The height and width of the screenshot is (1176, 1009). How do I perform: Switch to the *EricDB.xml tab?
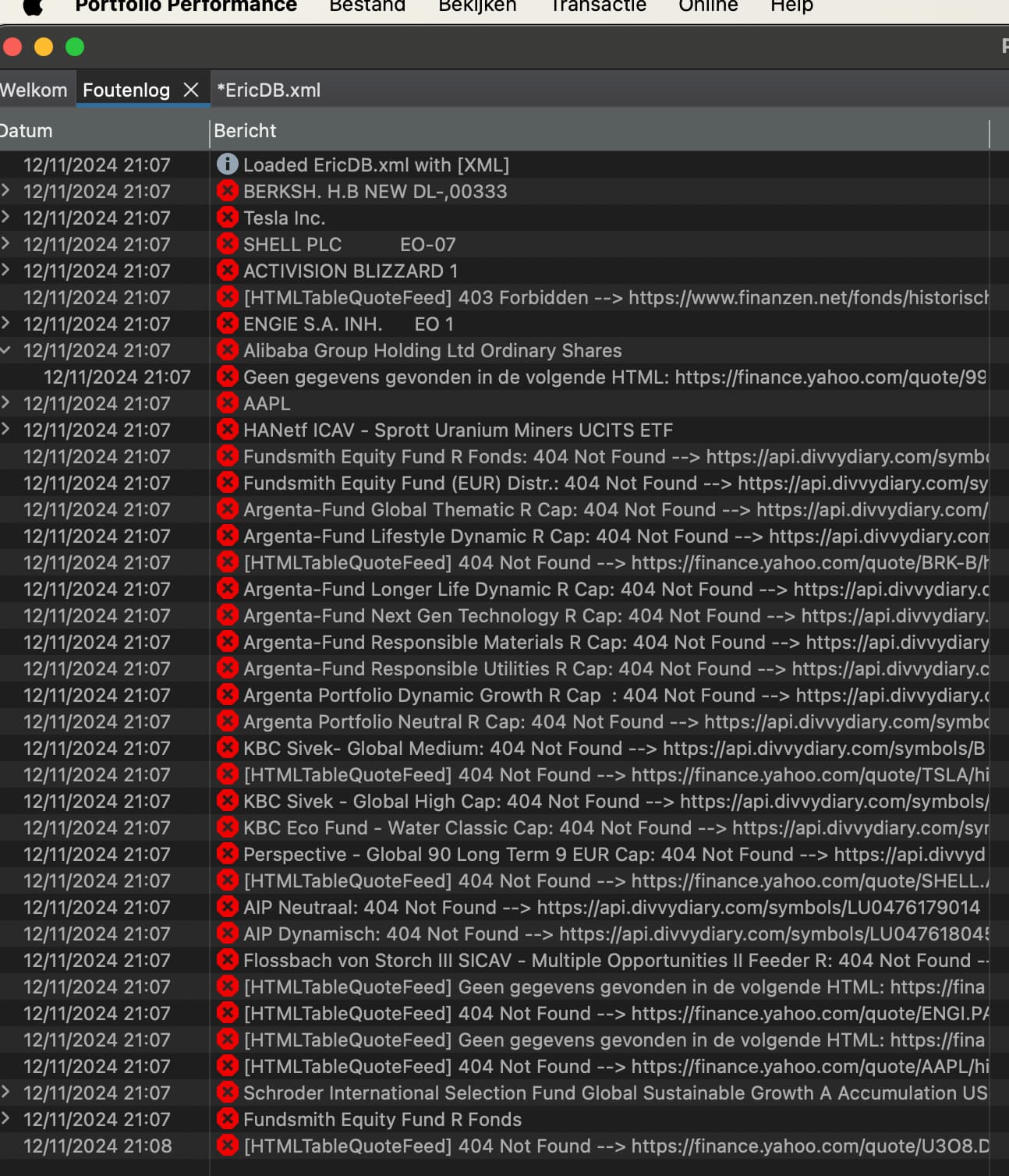pyautogui.click(x=268, y=90)
